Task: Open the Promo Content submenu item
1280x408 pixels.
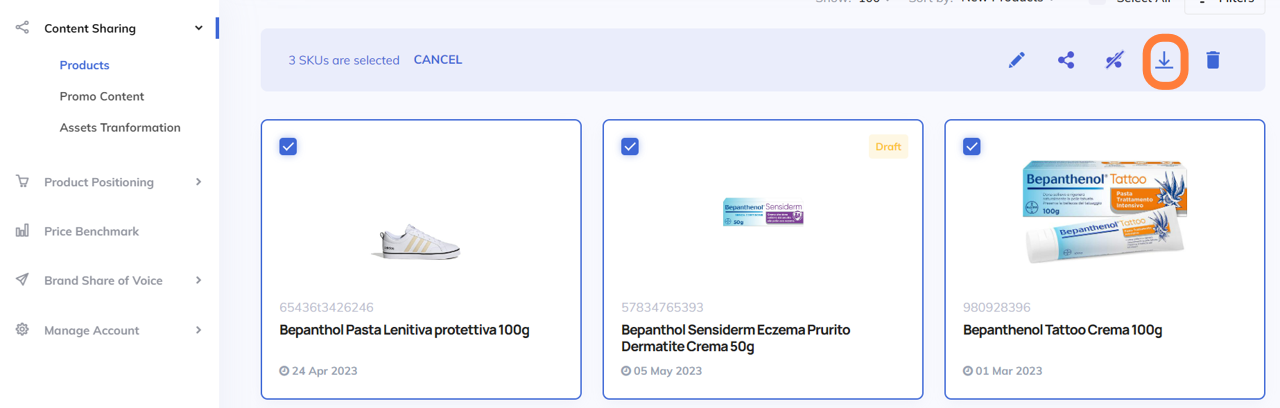Action: coord(102,96)
